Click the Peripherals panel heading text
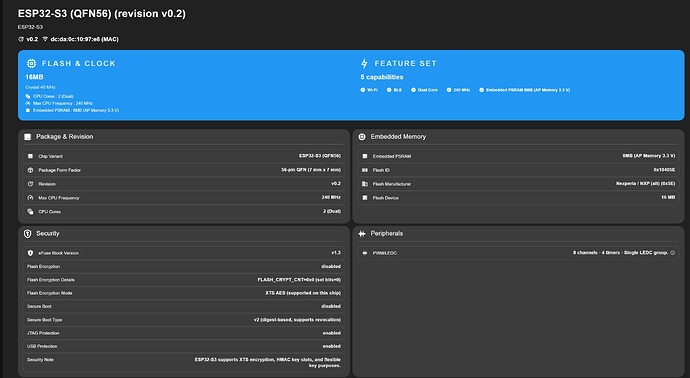Screen dimensions: 690x378 (x=387, y=234)
